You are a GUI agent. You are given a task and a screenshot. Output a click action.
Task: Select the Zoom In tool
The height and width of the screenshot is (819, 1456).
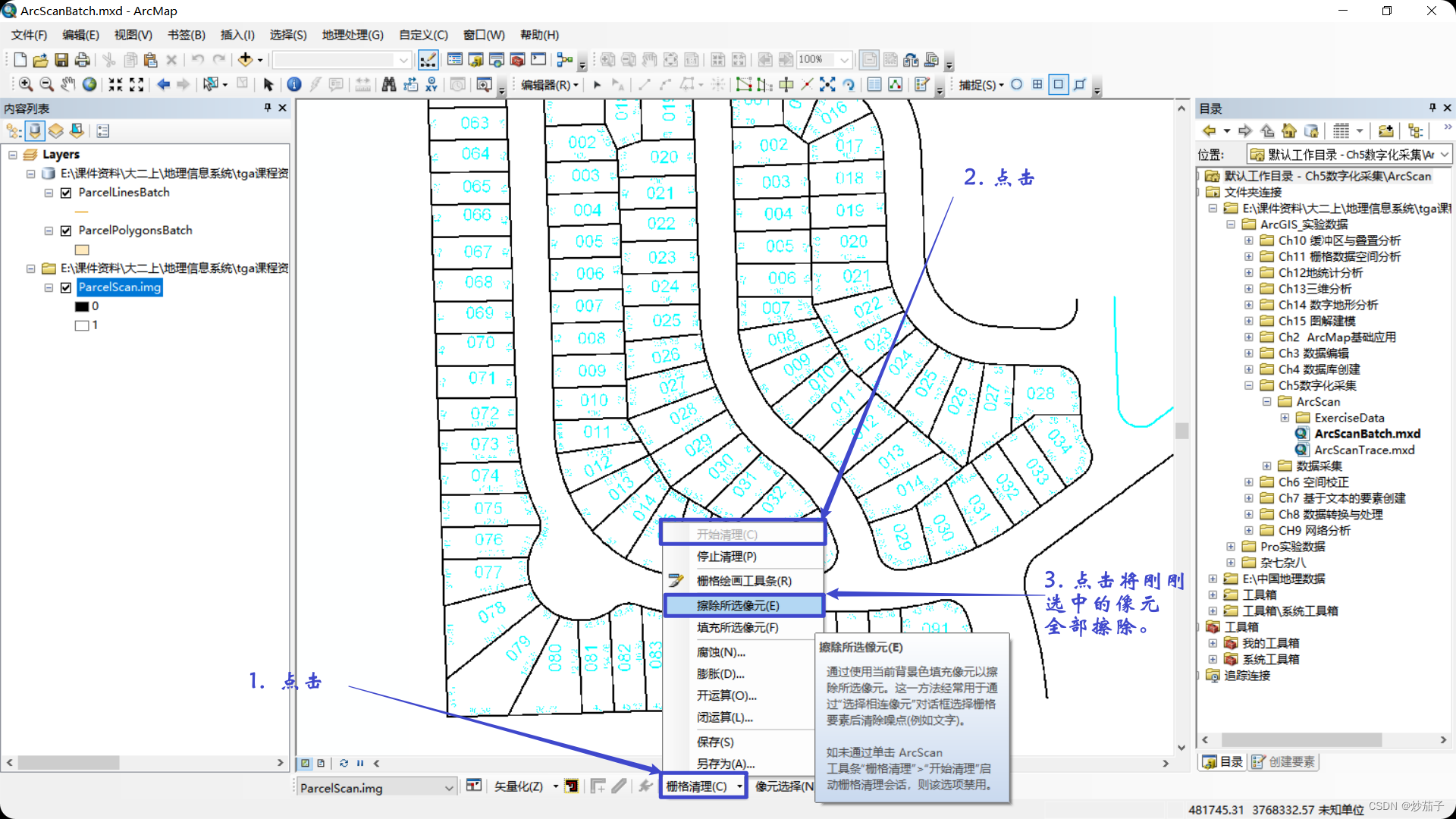tap(26, 84)
